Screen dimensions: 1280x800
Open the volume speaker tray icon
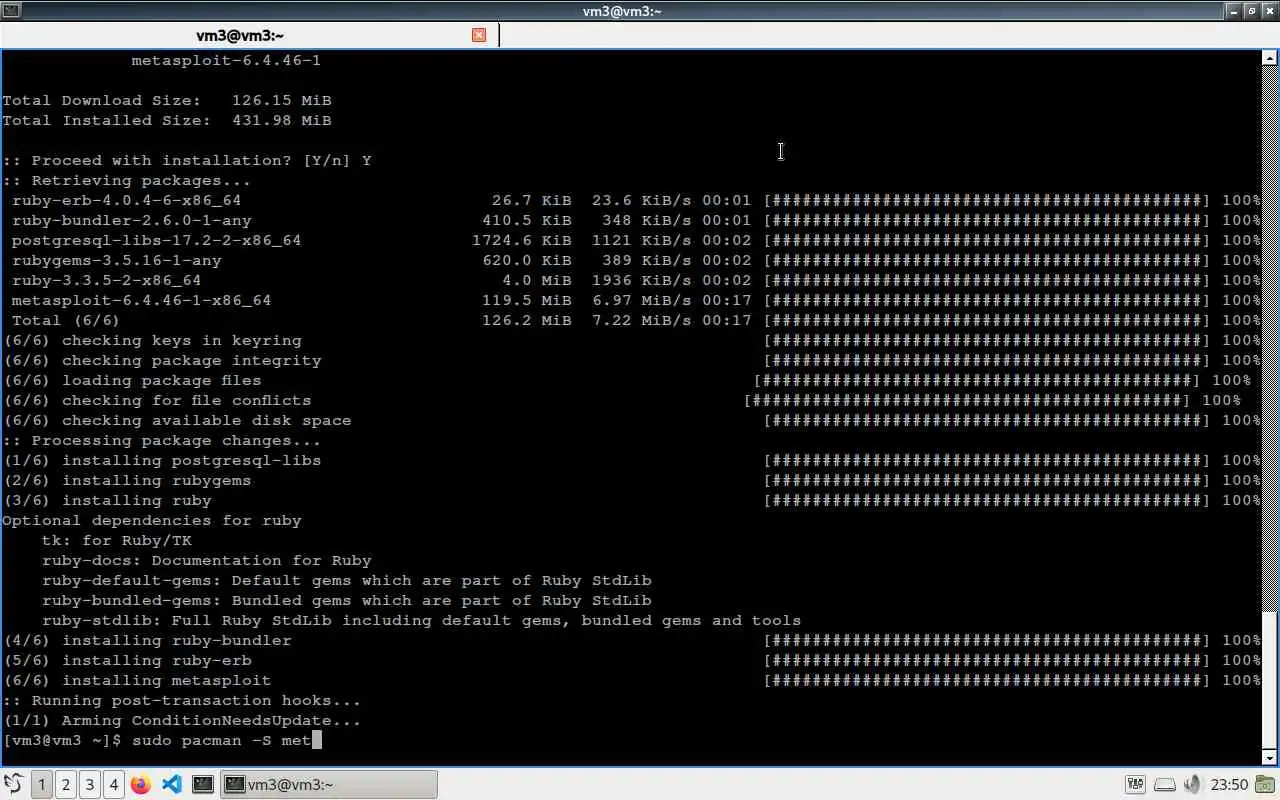tap(1192, 784)
